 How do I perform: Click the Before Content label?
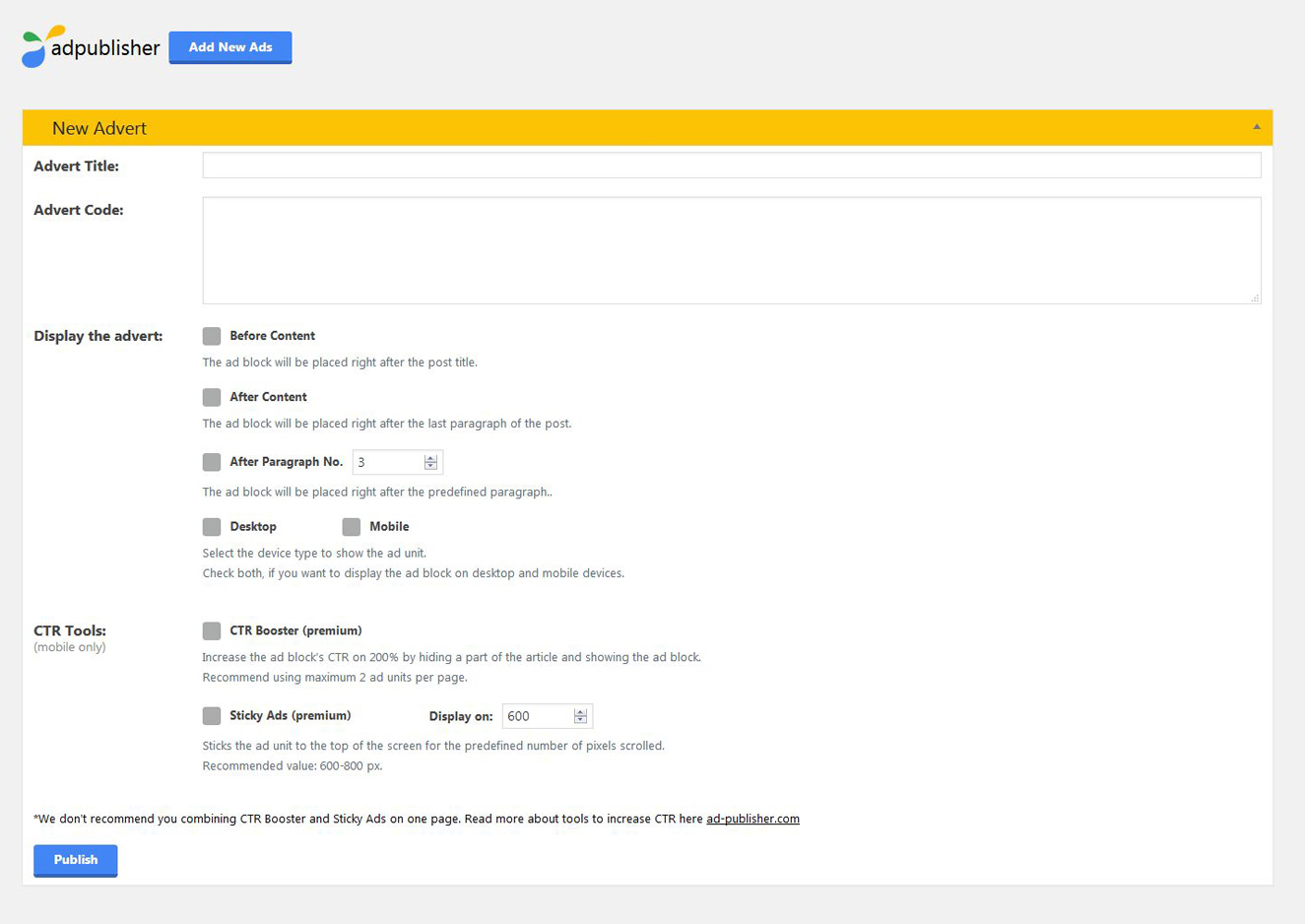pyautogui.click(x=272, y=336)
